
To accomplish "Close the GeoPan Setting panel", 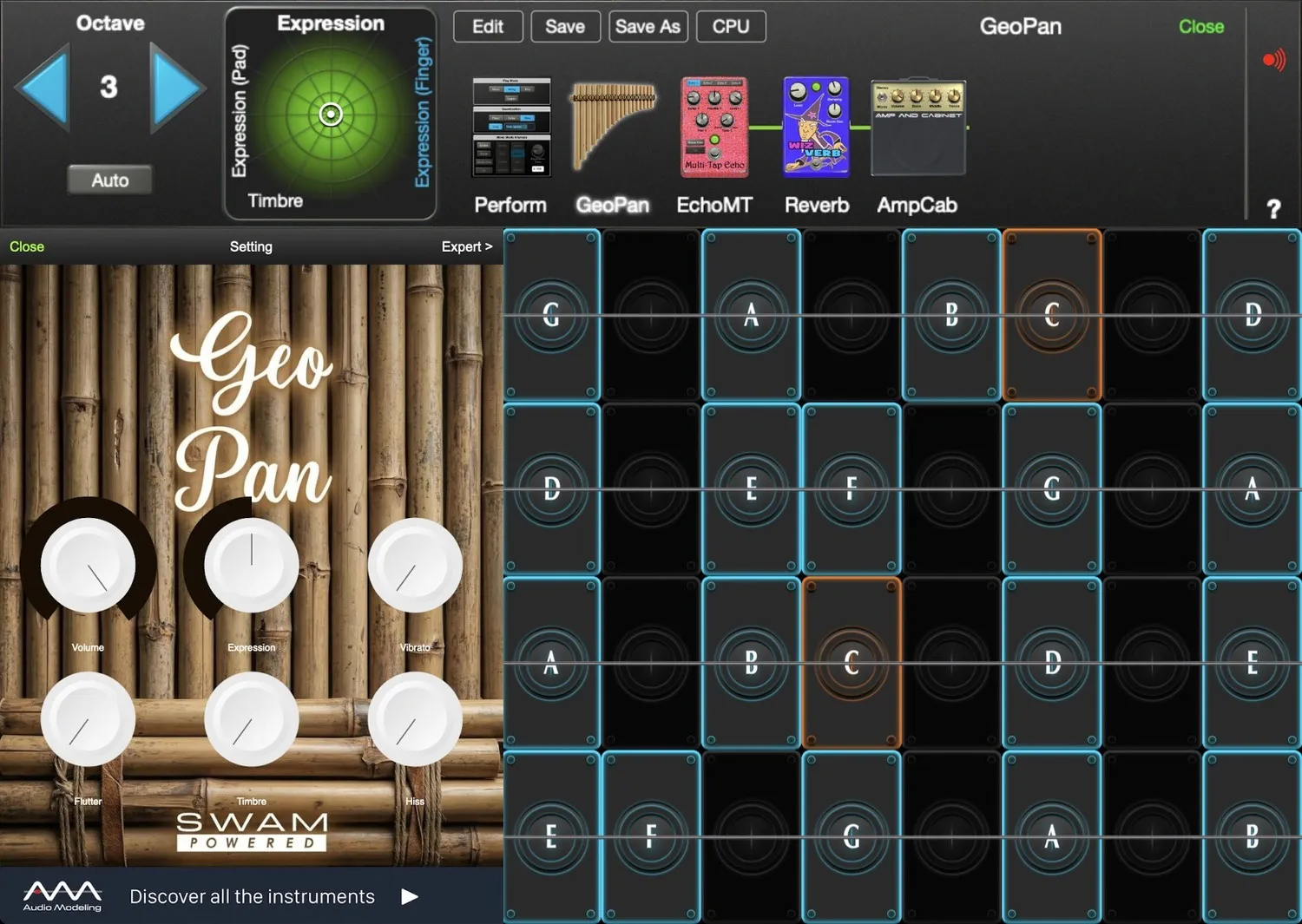I will point(27,246).
